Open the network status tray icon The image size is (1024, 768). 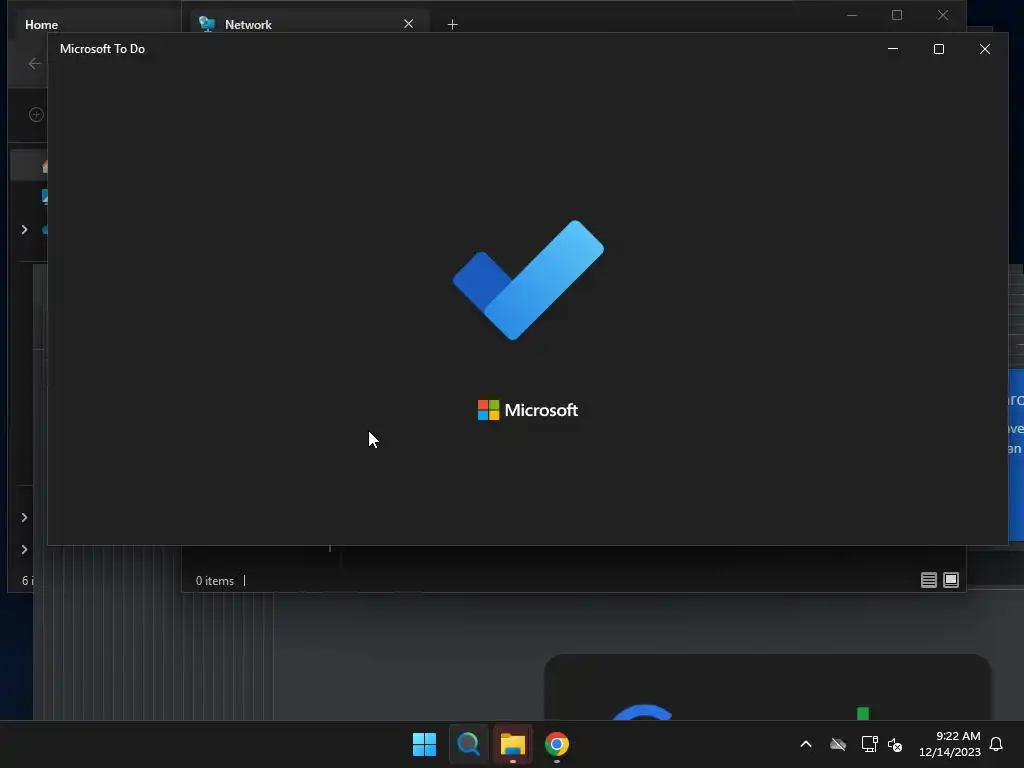click(869, 744)
